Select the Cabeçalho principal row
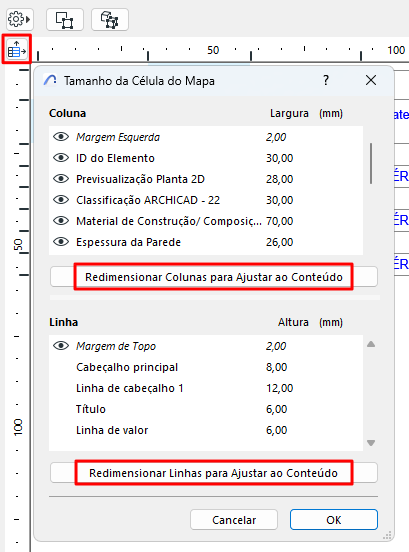This screenshot has height=552, width=409. click(x=206, y=367)
